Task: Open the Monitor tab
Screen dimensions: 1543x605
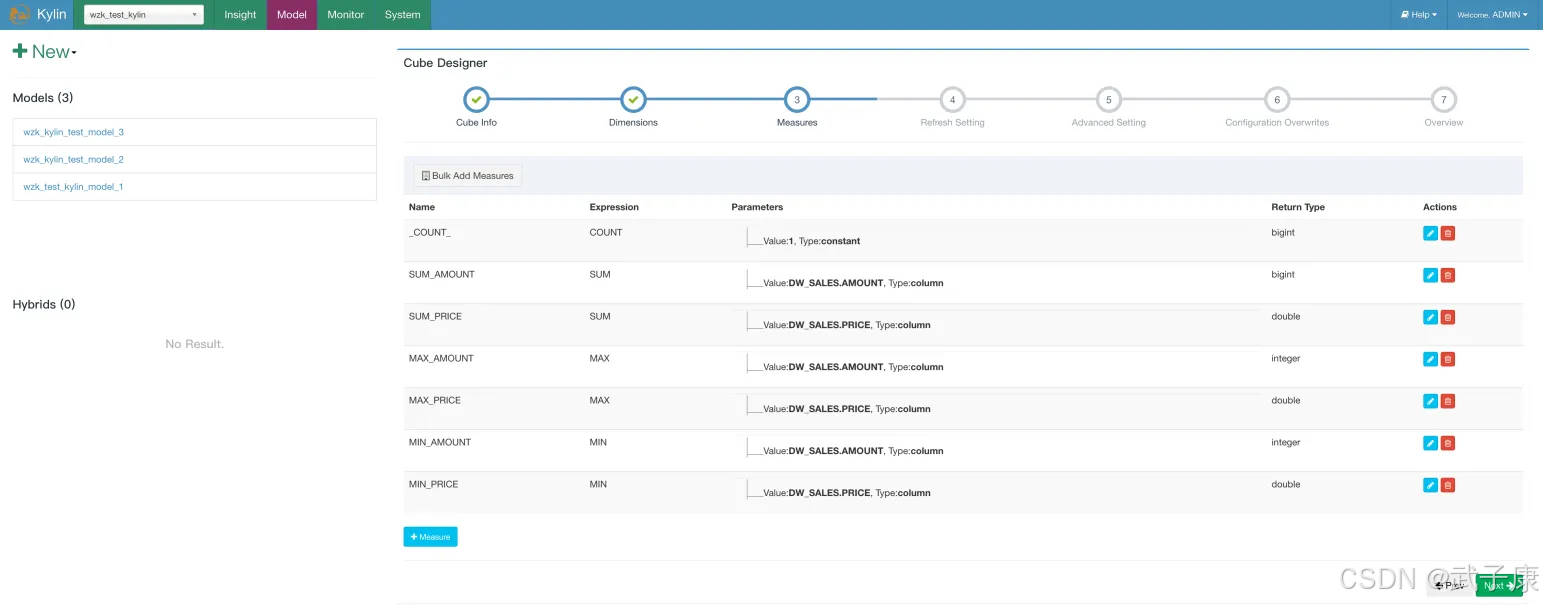Action: click(345, 15)
